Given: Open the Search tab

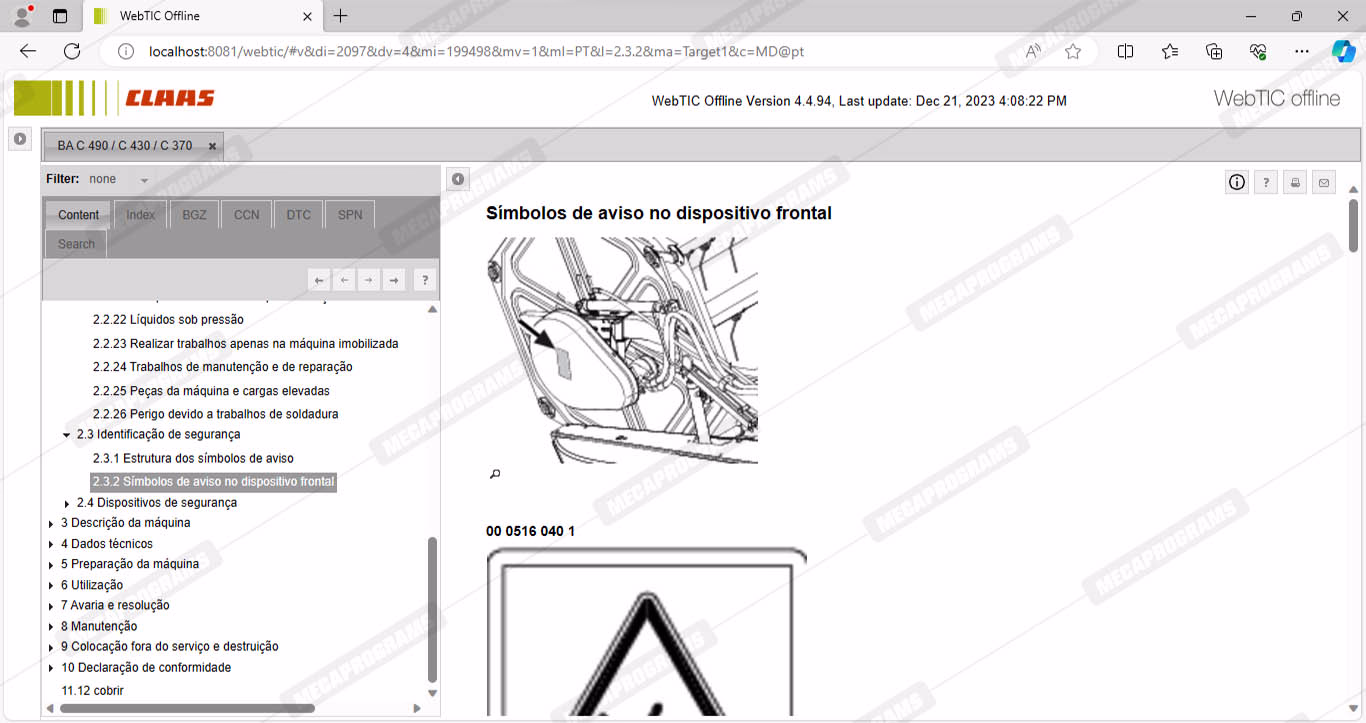Looking at the screenshot, I should (x=76, y=244).
